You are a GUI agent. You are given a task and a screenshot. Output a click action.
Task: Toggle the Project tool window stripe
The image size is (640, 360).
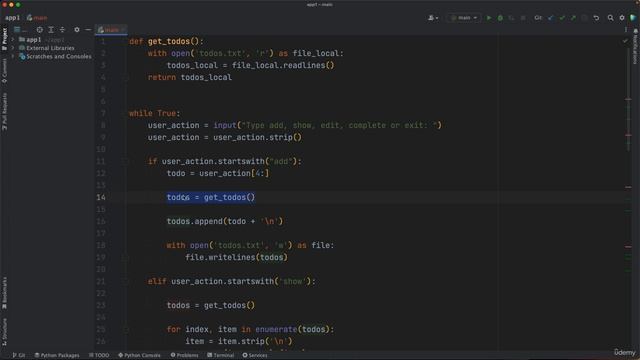[4, 39]
